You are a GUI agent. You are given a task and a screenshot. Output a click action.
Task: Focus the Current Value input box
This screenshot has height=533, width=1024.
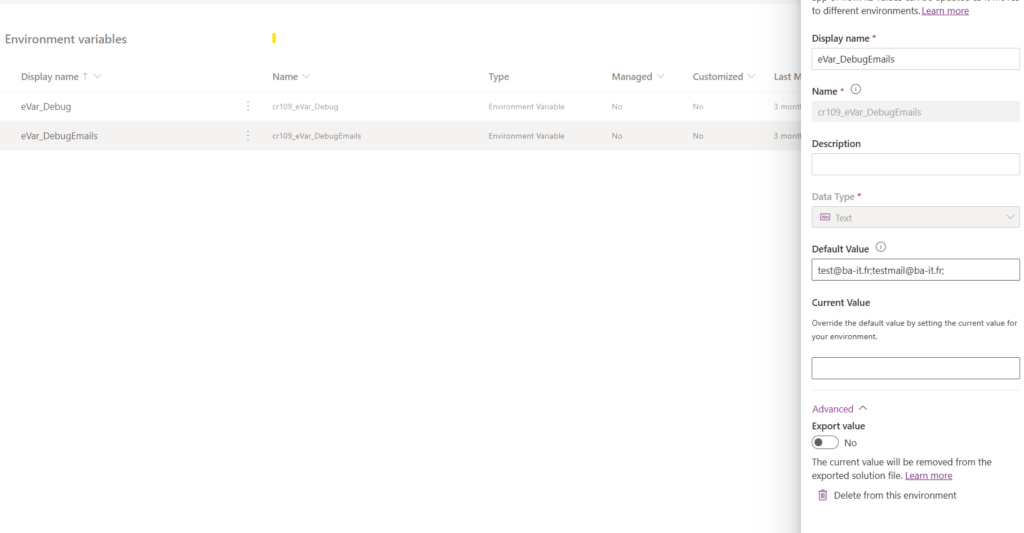pyautogui.click(x=915, y=368)
